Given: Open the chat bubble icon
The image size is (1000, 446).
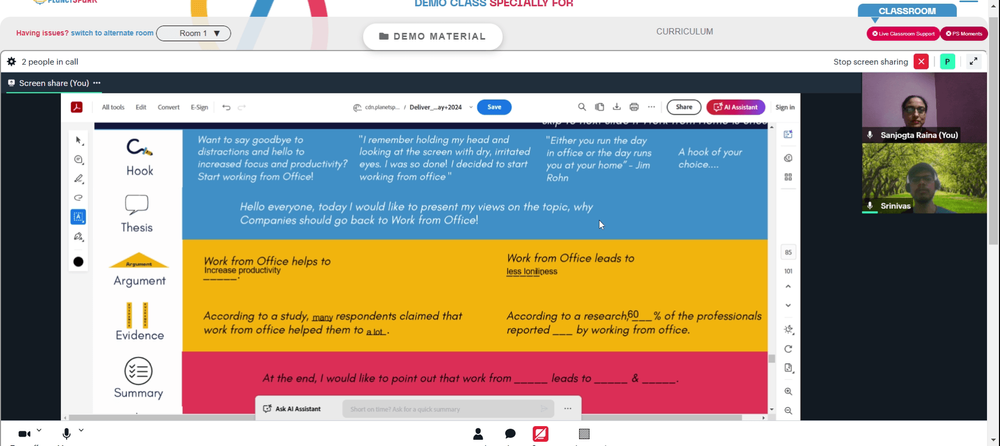Looking at the screenshot, I should [510, 435].
